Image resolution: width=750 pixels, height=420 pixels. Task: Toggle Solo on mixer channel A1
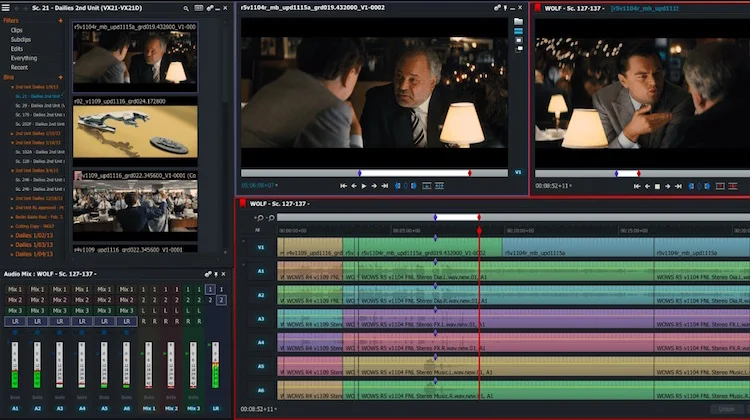(x=15, y=397)
